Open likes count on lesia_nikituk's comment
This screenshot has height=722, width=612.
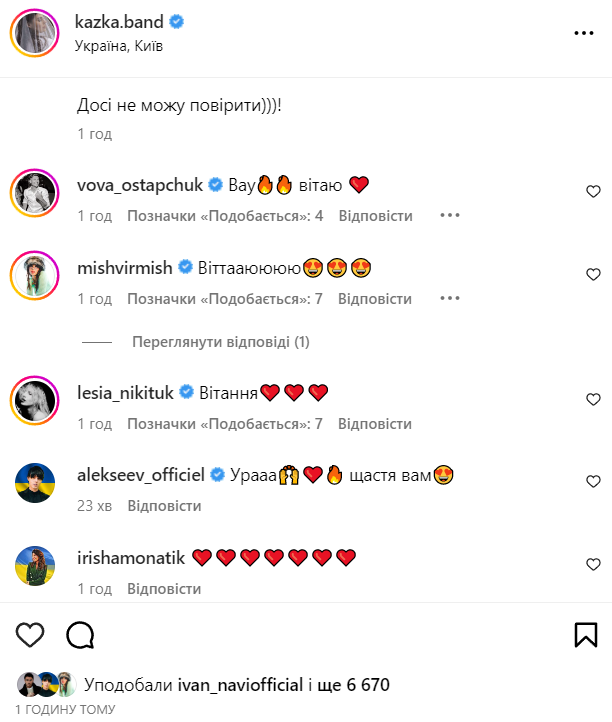pos(225,424)
